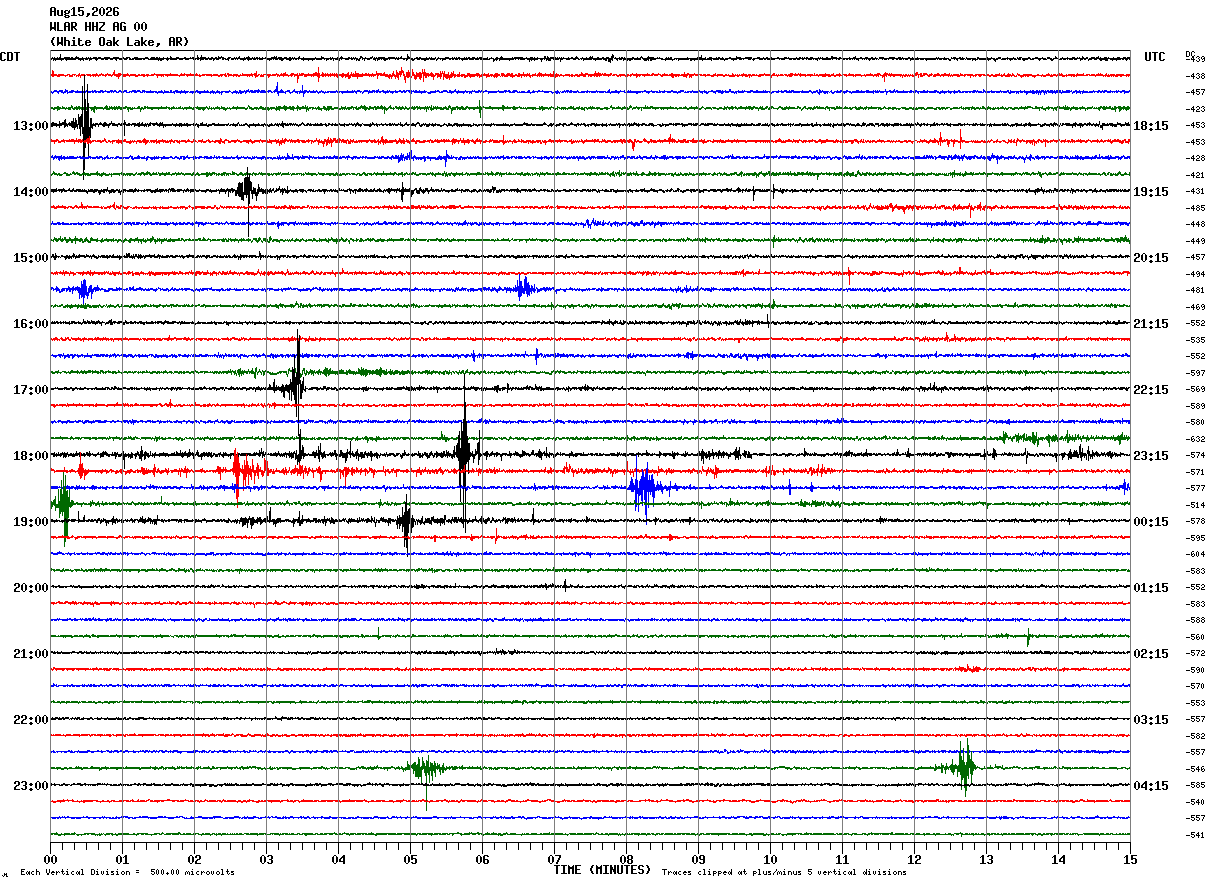Click the green burst at minute 05 near 23:00
The image size is (1210, 886).
coord(426,769)
